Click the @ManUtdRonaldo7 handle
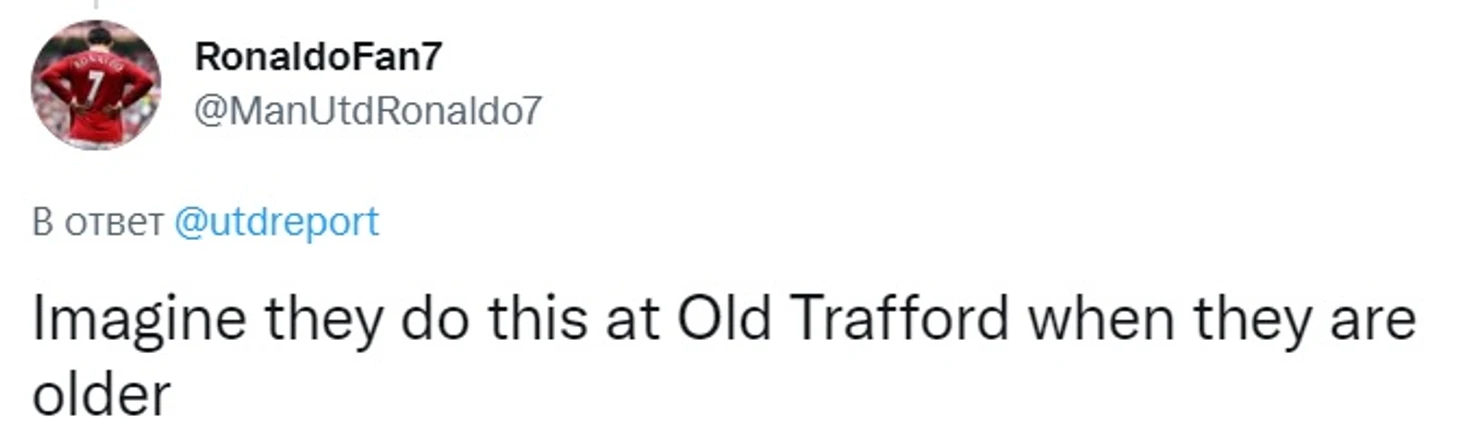This screenshot has width=1460, height=432. coord(366,112)
